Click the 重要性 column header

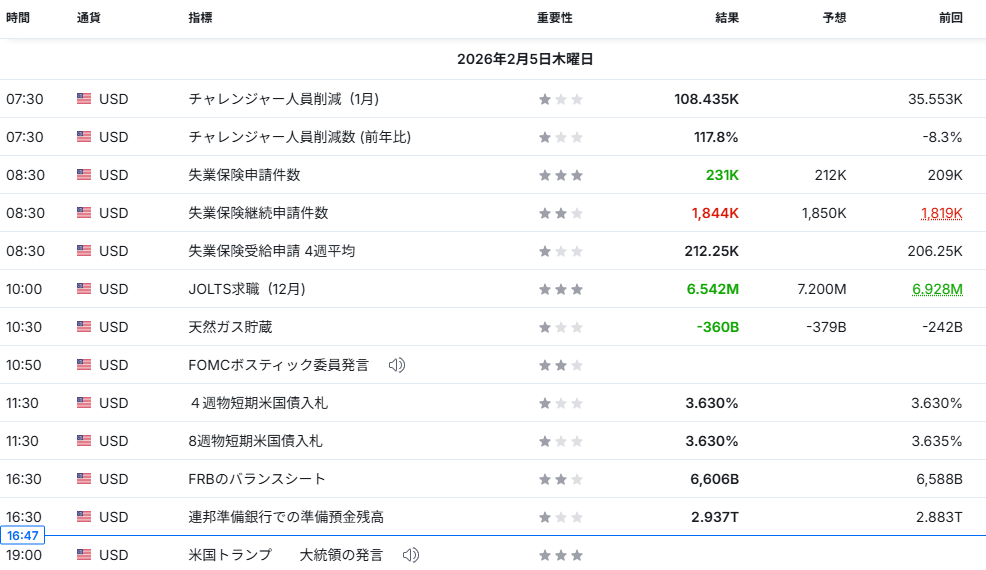click(x=554, y=18)
